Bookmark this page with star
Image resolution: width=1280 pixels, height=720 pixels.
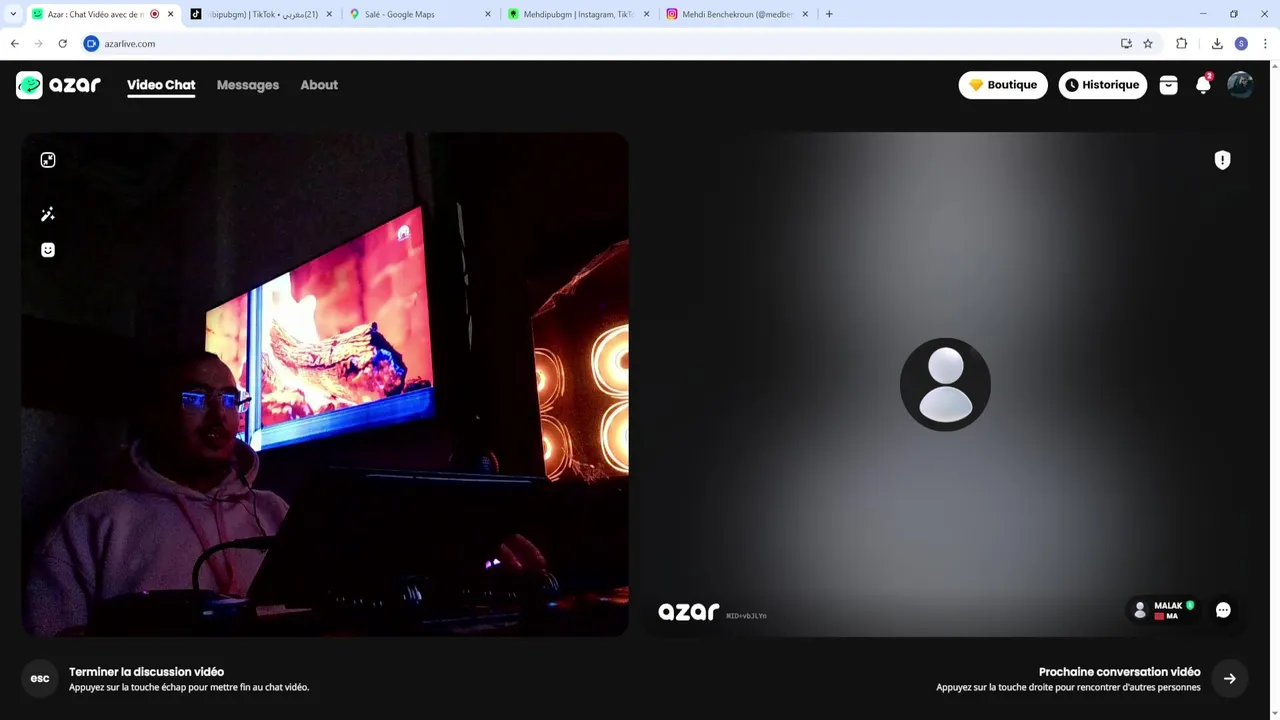coord(1148,44)
